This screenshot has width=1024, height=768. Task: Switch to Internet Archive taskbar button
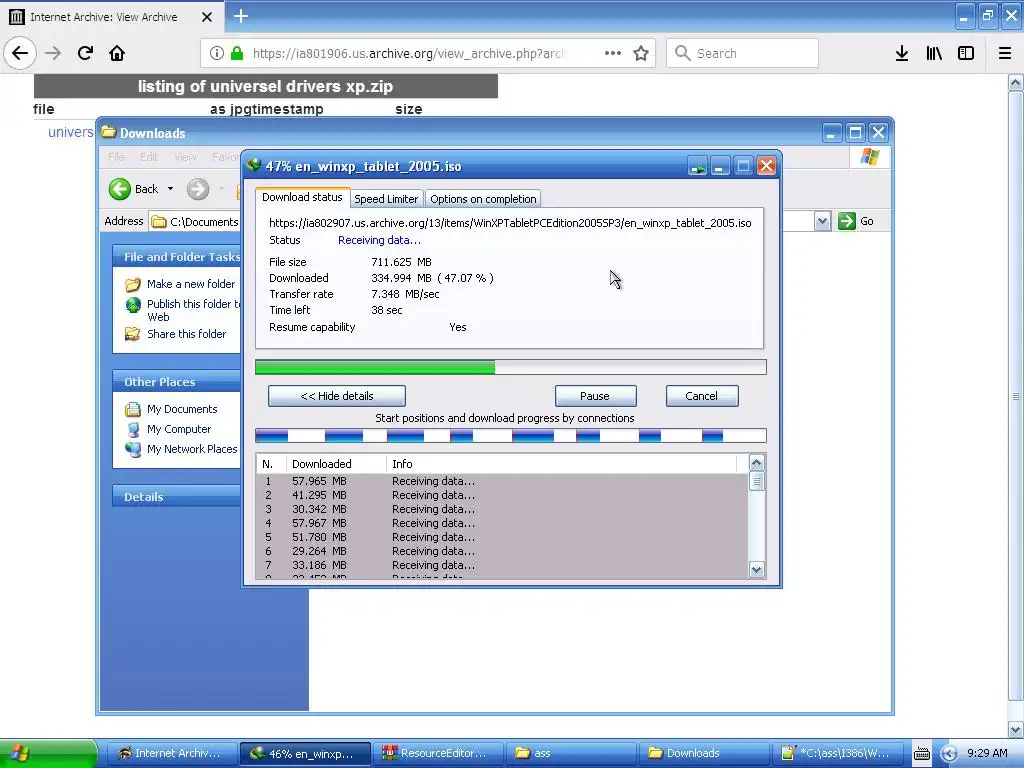[x=171, y=753]
